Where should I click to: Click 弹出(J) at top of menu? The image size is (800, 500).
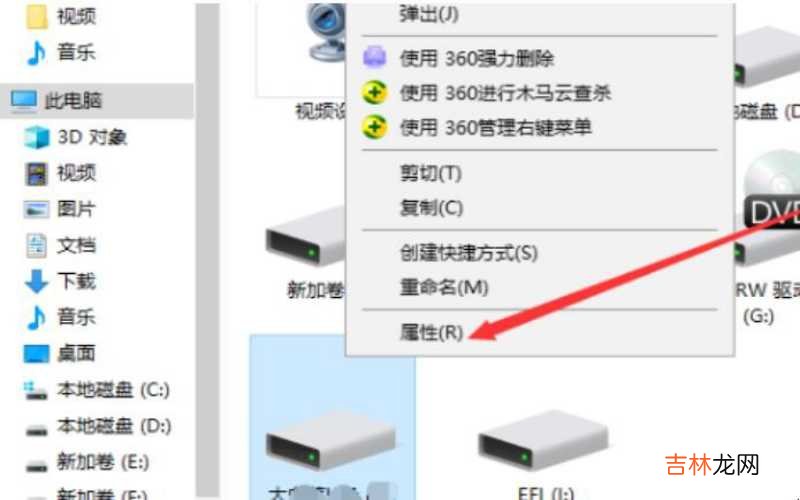pos(429,14)
